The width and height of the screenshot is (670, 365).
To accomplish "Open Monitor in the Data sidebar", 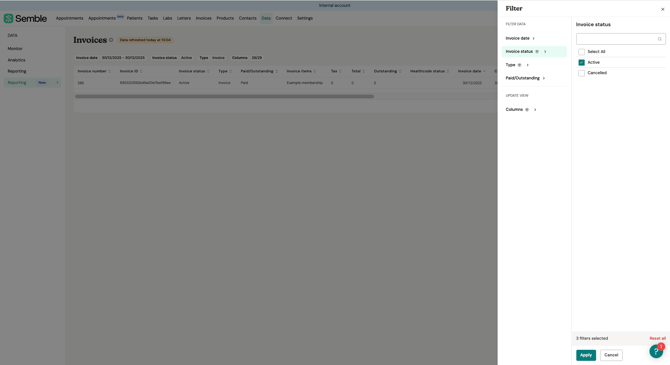I will point(15,49).
